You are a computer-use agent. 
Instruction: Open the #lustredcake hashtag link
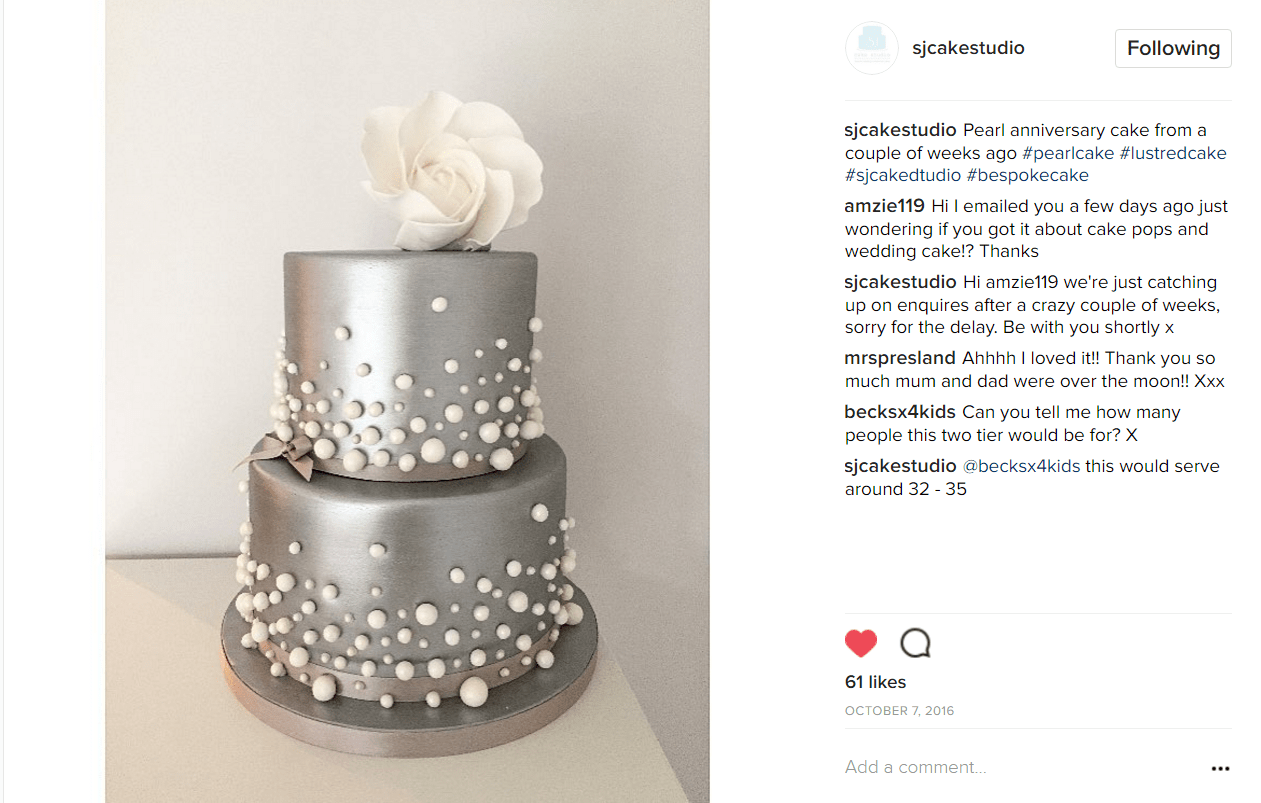pyautogui.click(x=1173, y=153)
